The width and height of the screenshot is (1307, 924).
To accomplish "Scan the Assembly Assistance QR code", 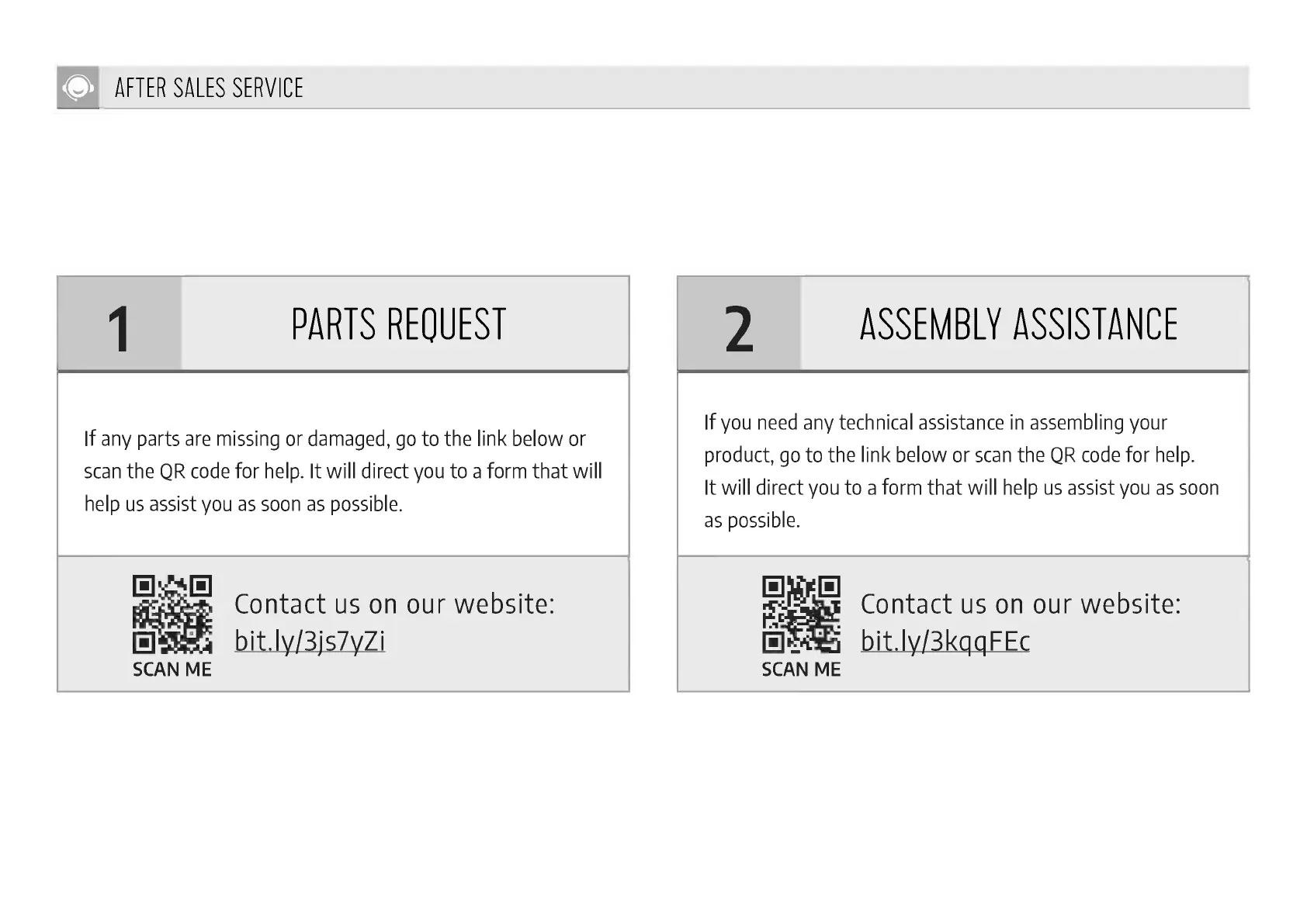I will pos(801,614).
